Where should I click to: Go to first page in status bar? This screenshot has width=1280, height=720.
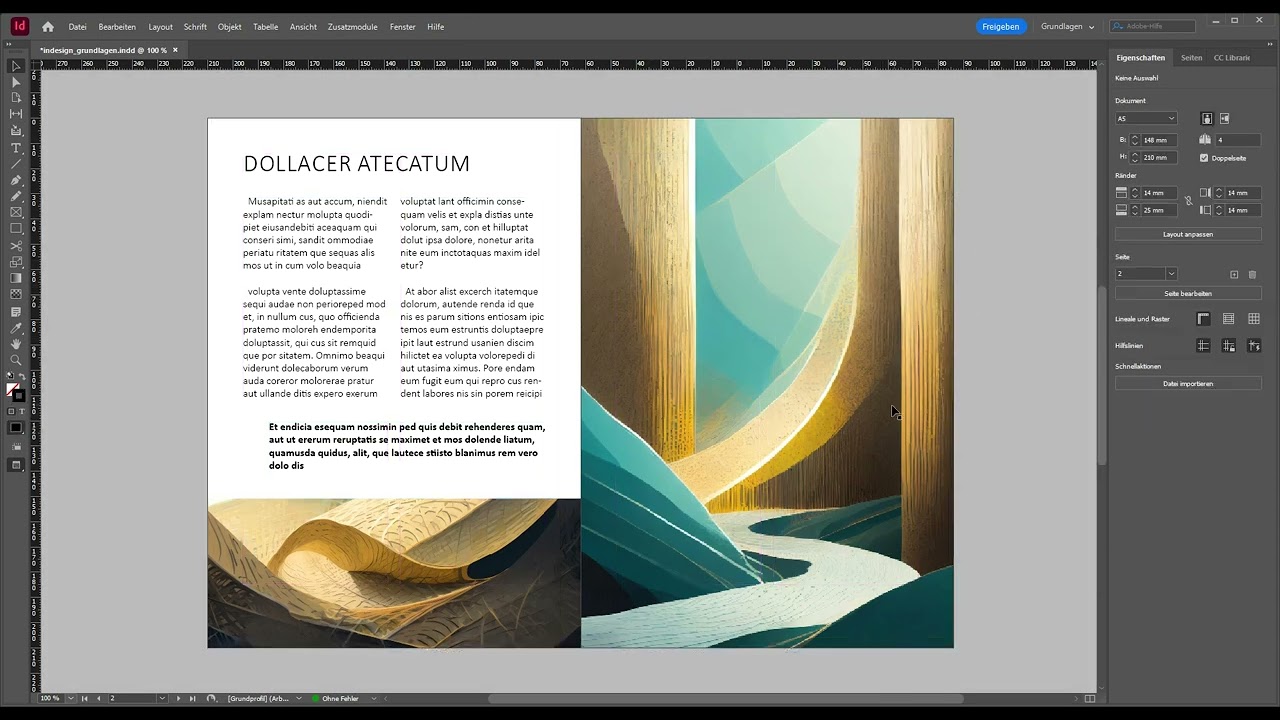coord(84,698)
